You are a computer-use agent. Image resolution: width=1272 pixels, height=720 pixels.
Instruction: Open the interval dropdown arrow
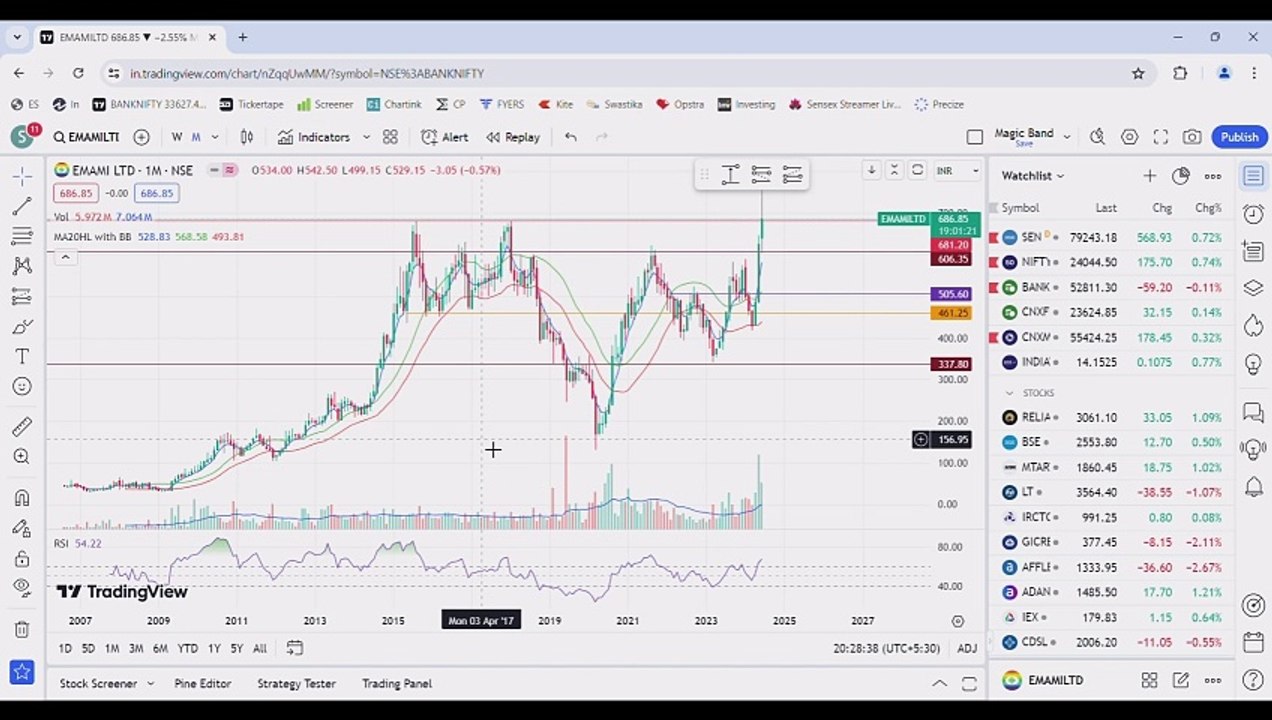[215, 137]
